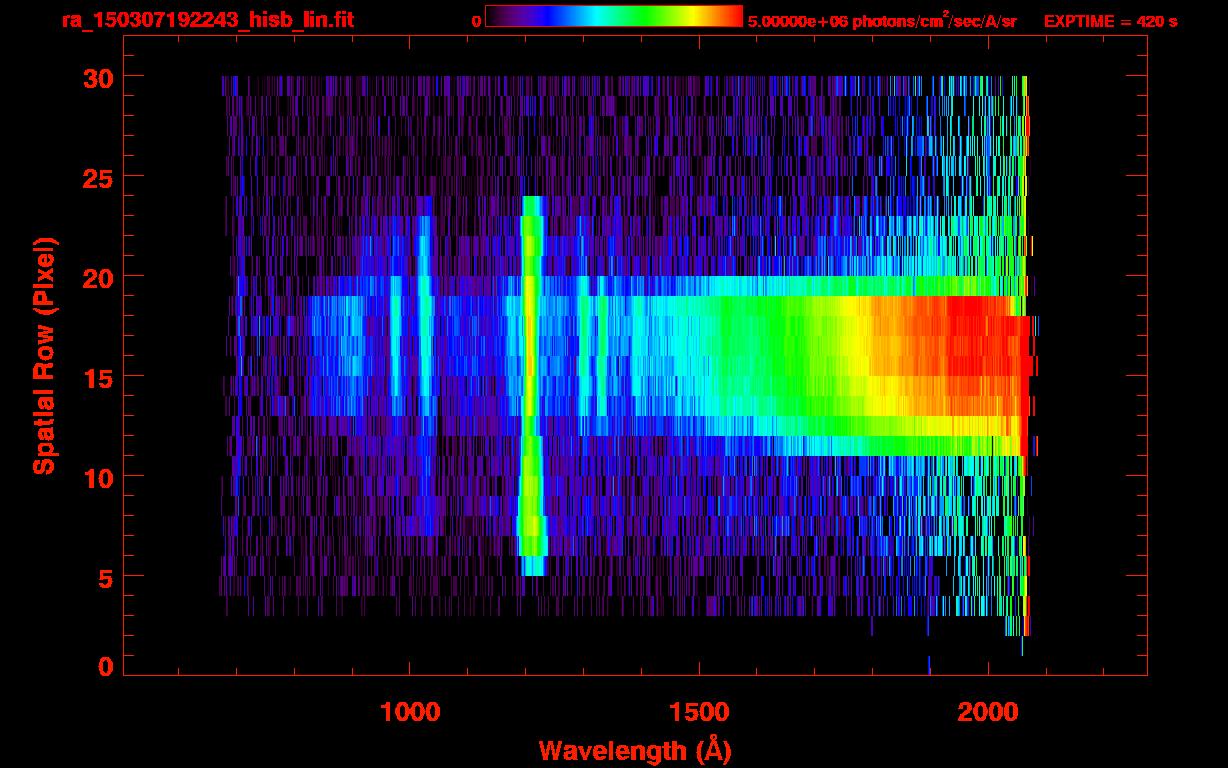Click the color bar minimum value 0
This screenshot has width=1228, height=768.
coord(476,22)
